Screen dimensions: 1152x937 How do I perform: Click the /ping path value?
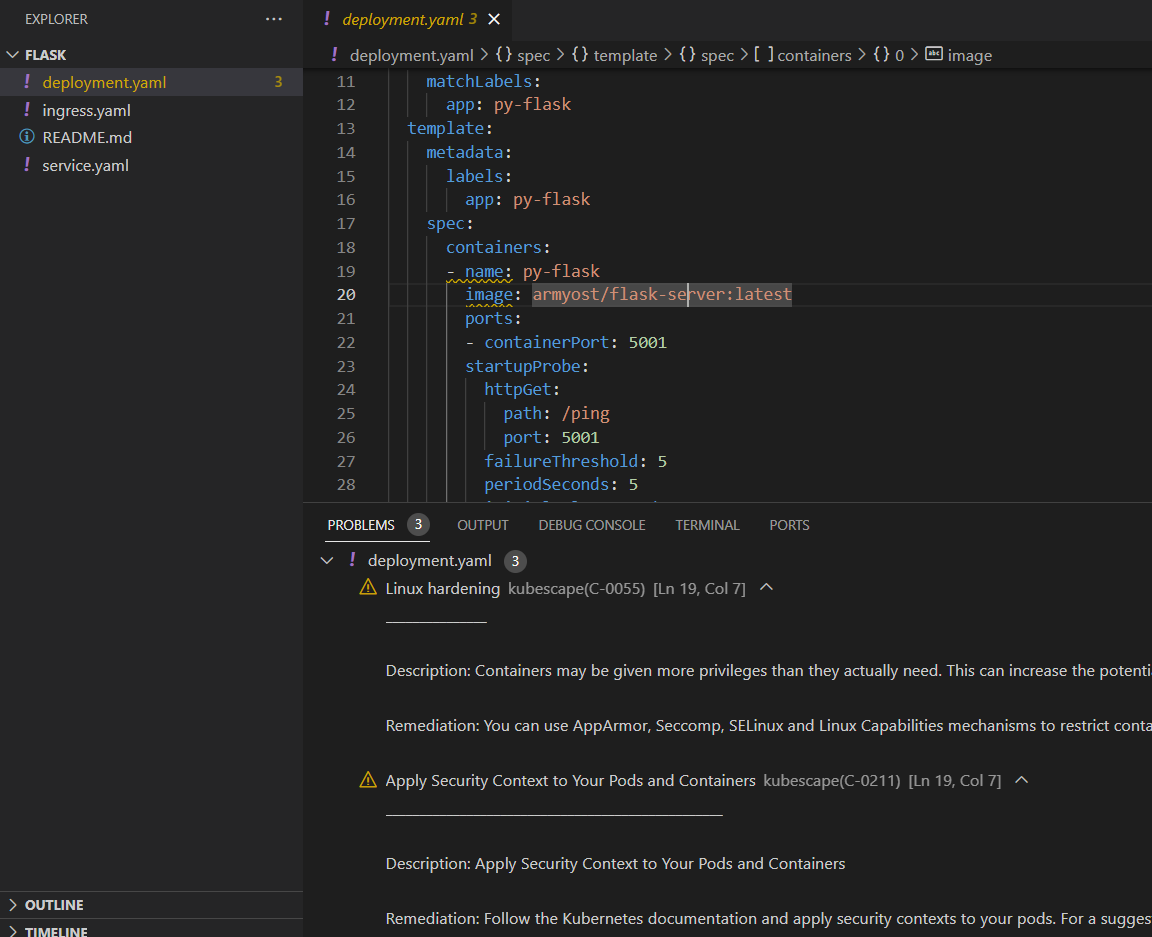click(x=586, y=414)
